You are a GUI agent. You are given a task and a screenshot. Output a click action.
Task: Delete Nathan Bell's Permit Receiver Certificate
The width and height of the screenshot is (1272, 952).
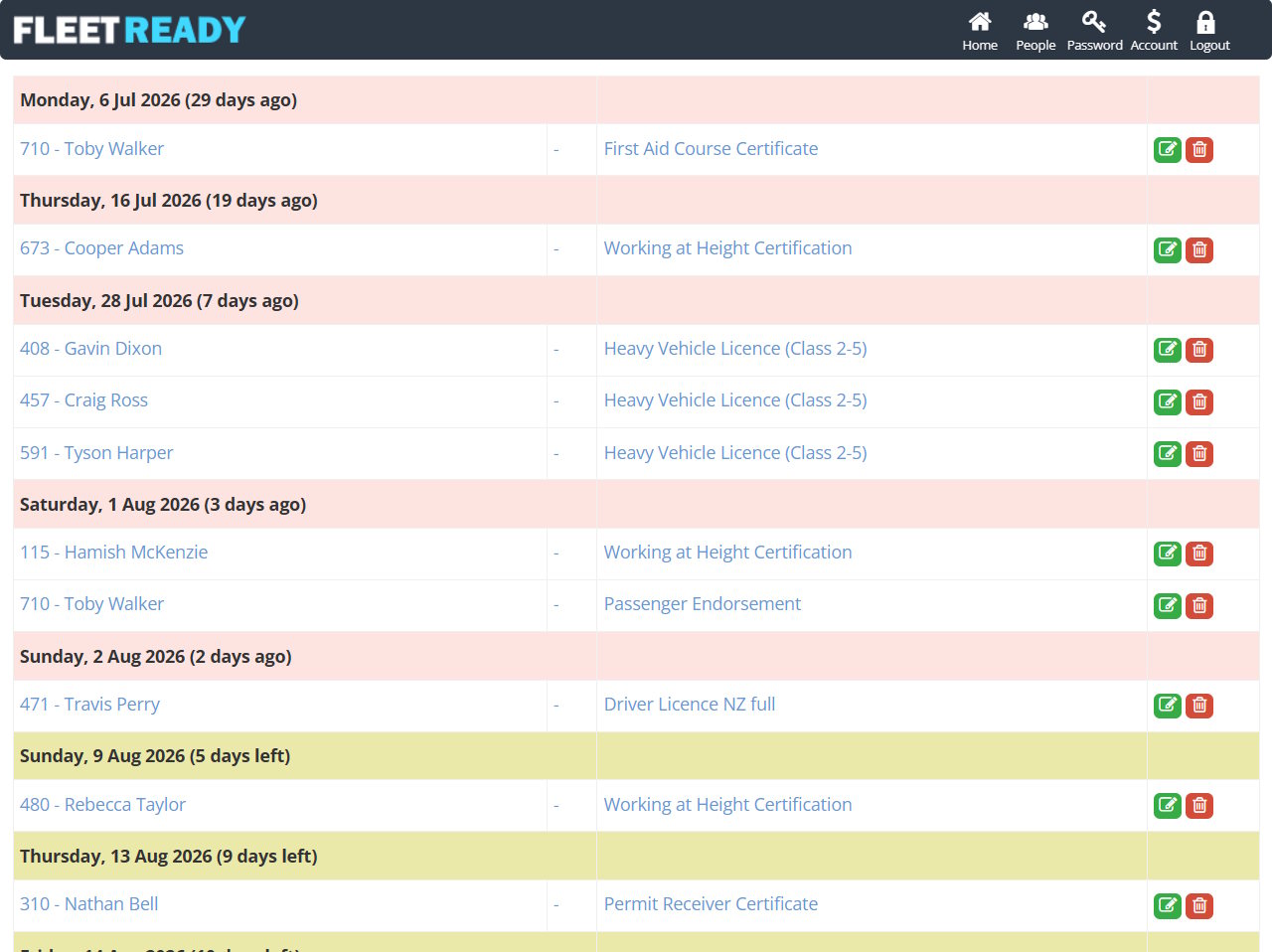pyautogui.click(x=1199, y=905)
